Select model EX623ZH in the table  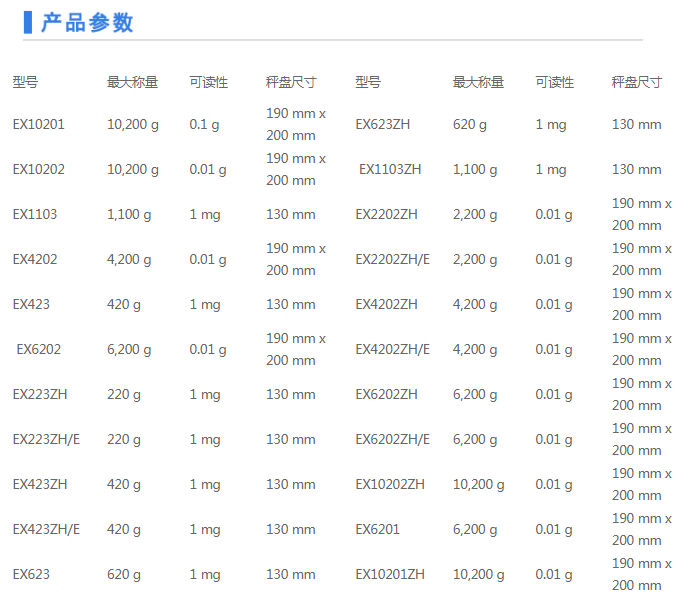pos(383,125)
